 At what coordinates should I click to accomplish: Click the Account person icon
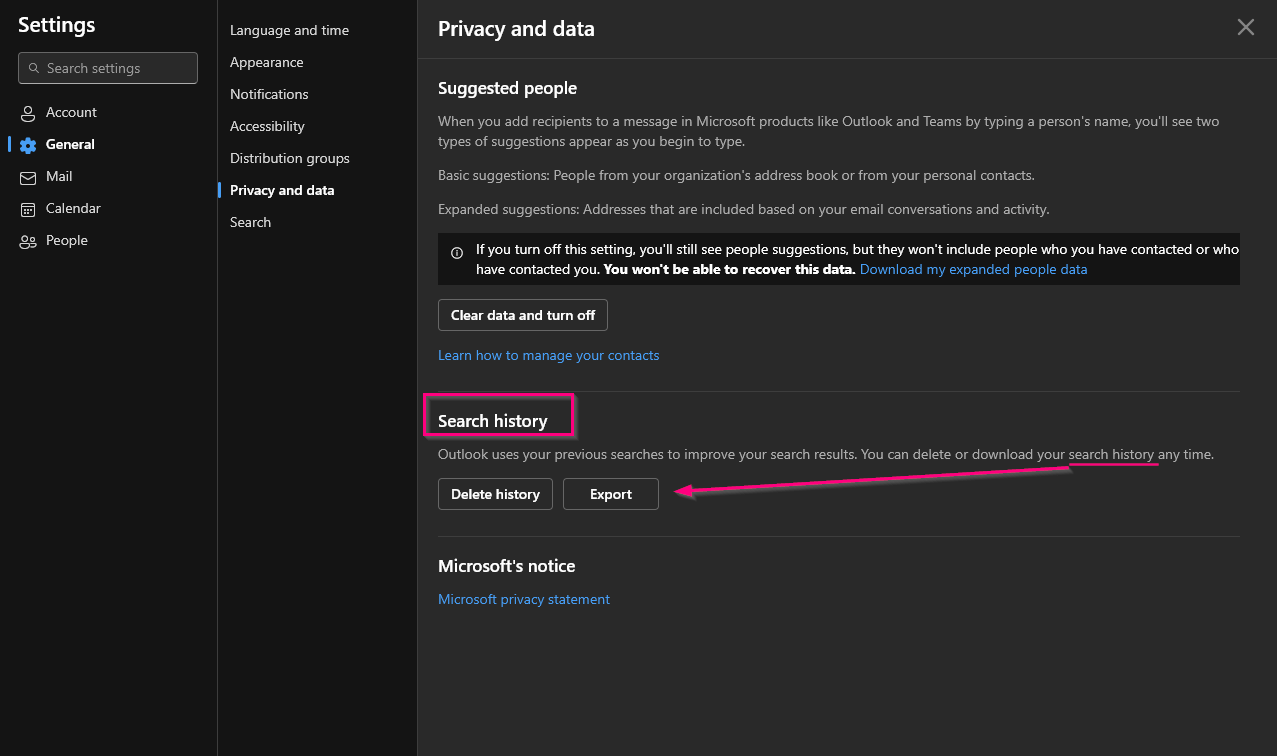pos(28,113)
